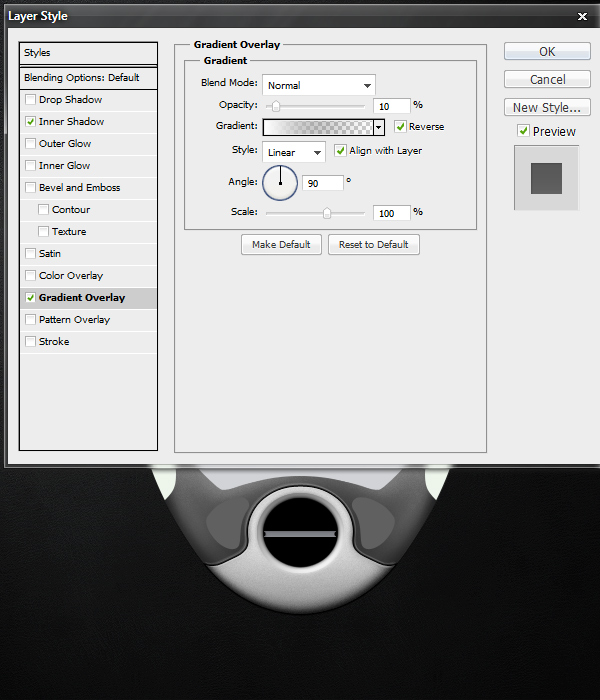
Task: Select the Contour label
Action: click(x=71, y=209)
